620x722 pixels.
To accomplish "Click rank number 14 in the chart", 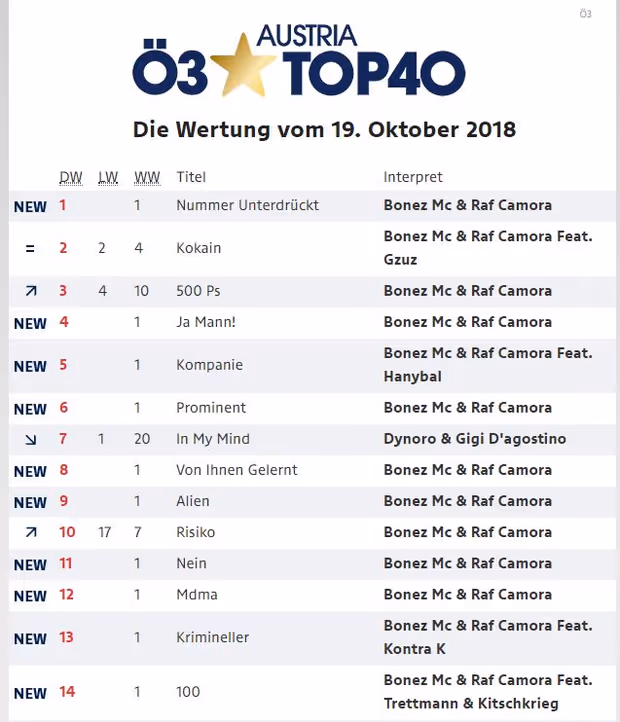I will [67, 692].
